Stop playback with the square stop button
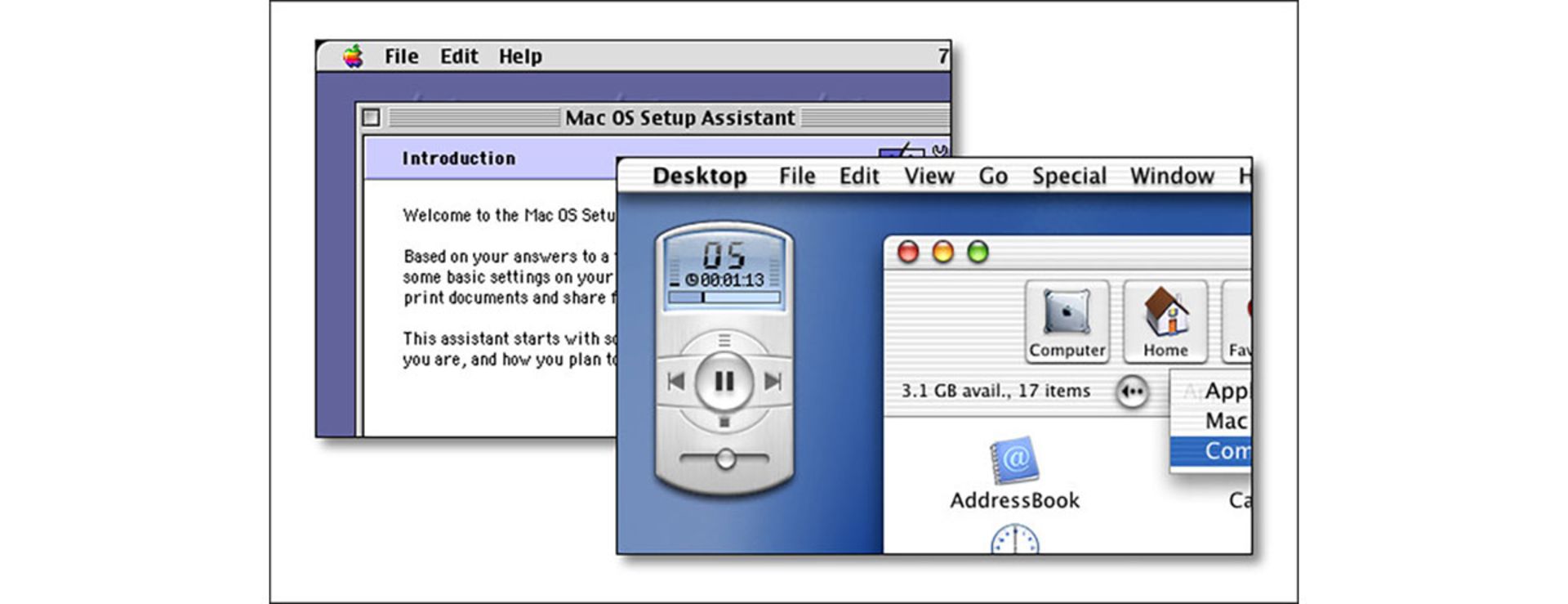 pyautogui.click(x=724, y=423)
